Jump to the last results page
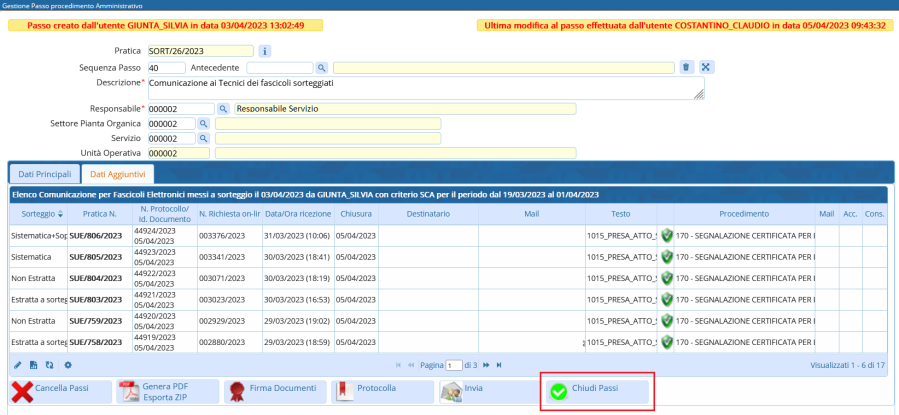Image resolution: width=899 pixels, height=415 pixels. (499, 365)
